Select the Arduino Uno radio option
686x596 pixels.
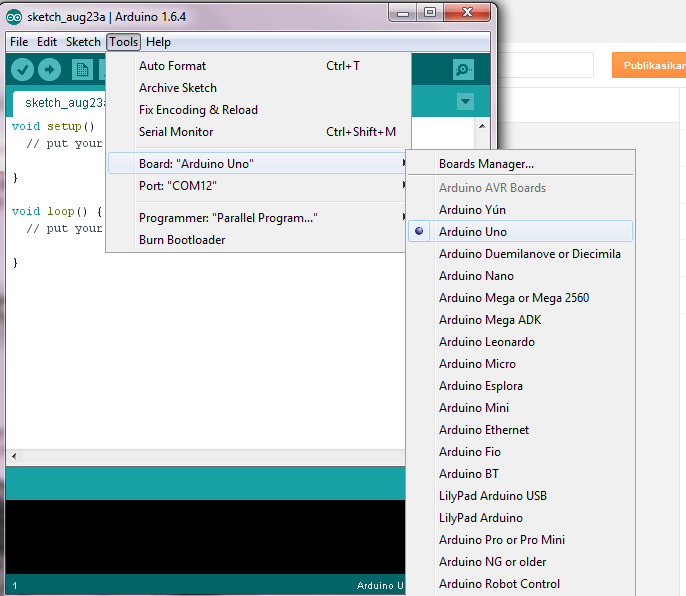(520, 231)
